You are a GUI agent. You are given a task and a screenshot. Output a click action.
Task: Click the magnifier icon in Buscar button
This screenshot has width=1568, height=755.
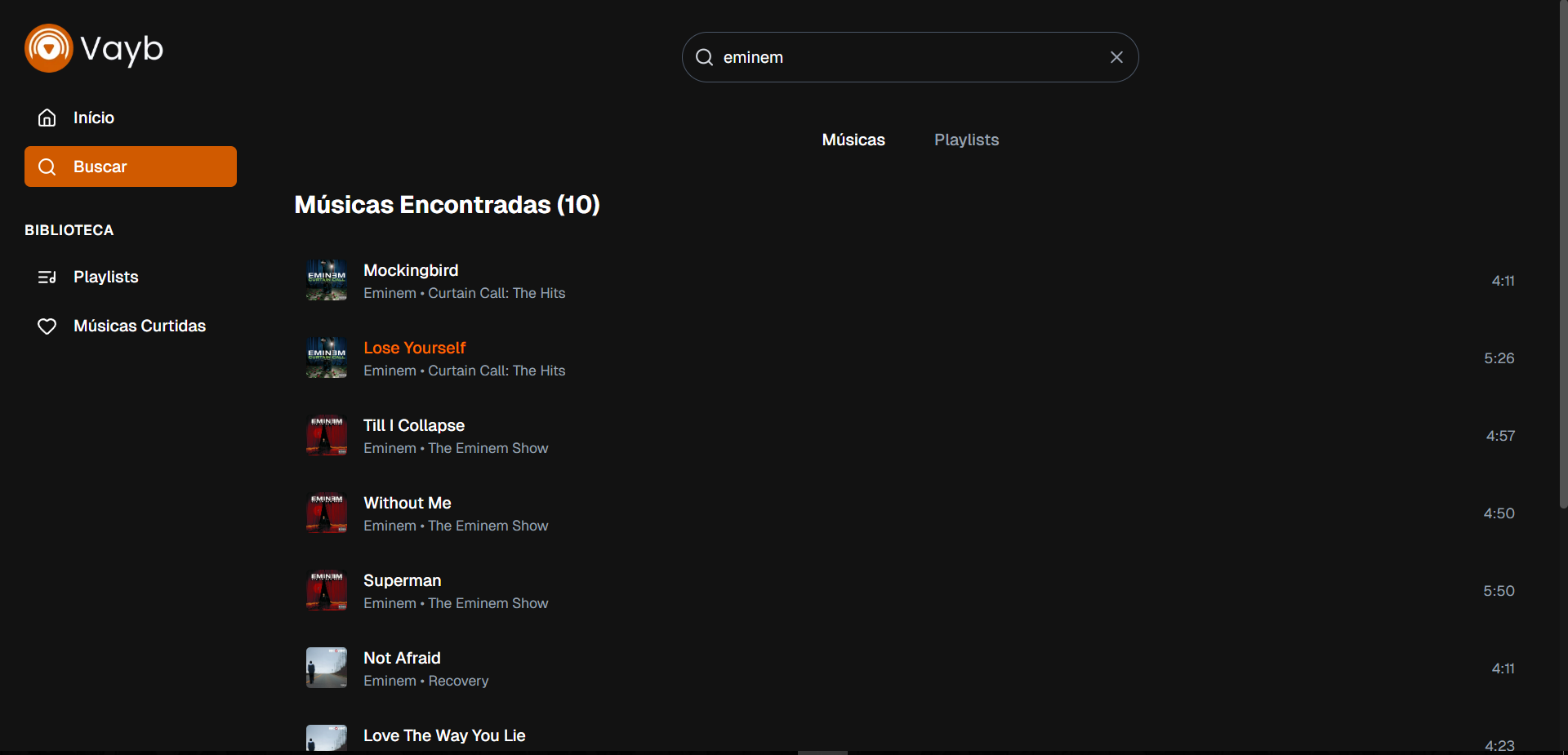click(x=47, y=167)
